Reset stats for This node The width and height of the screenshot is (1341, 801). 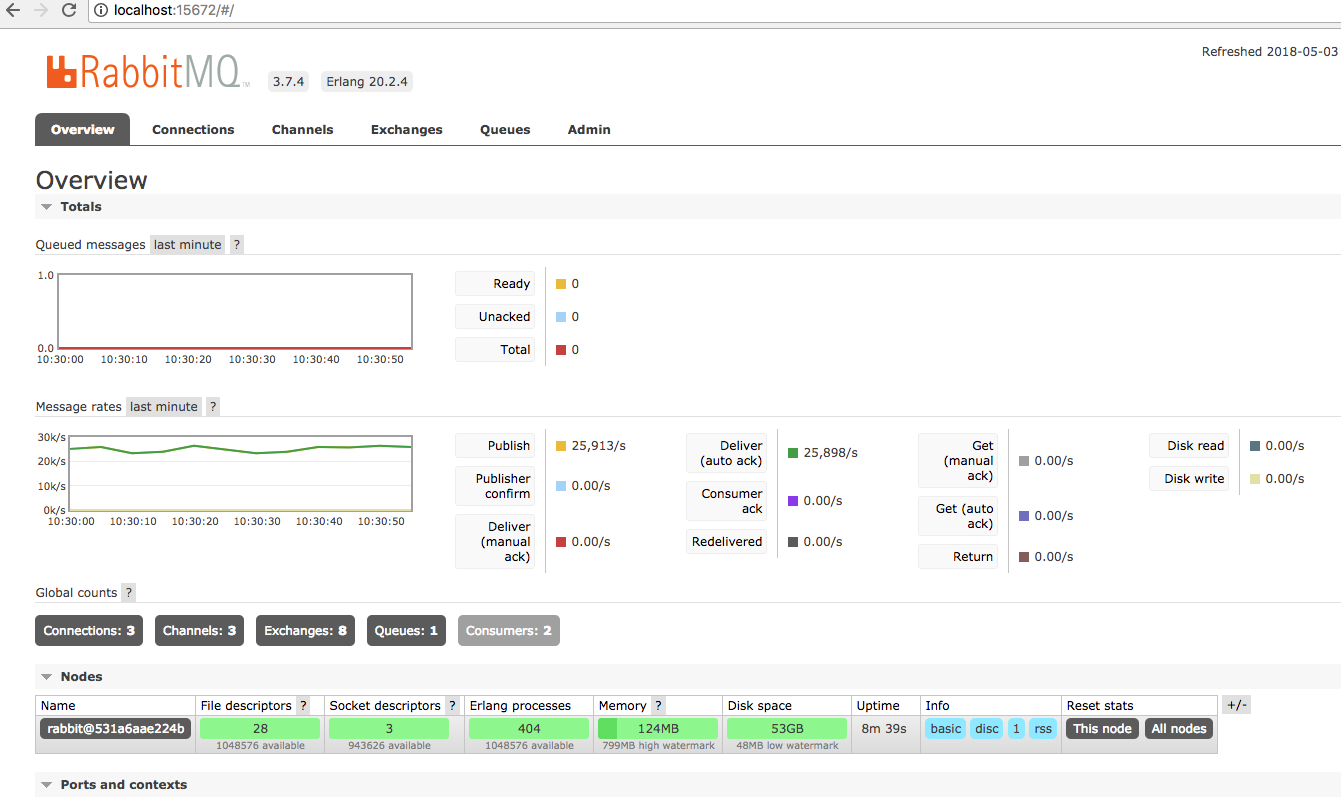tap(1102, 728)
